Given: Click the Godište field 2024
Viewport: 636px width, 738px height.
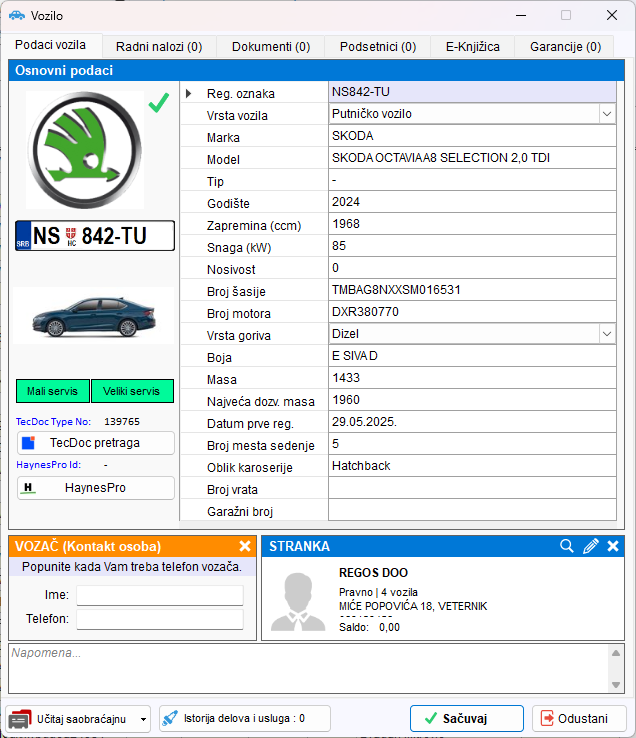Looking at the screenshot, I should (472, 202).
